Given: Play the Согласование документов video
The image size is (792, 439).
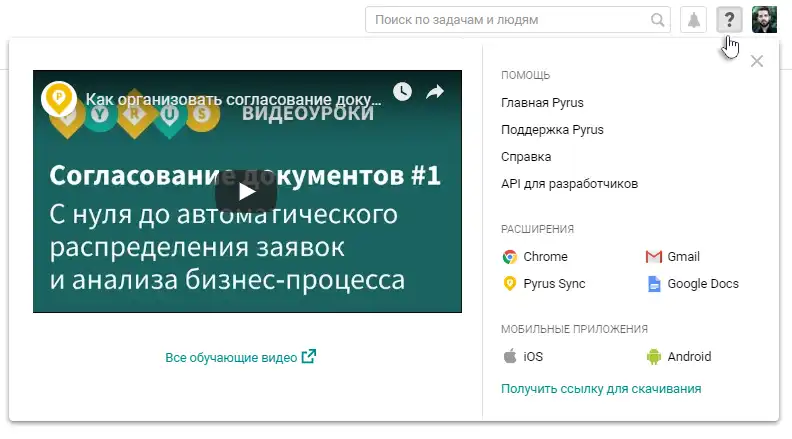Looking at the screenshot, I should pyautogui.click(x=246, y=191).
